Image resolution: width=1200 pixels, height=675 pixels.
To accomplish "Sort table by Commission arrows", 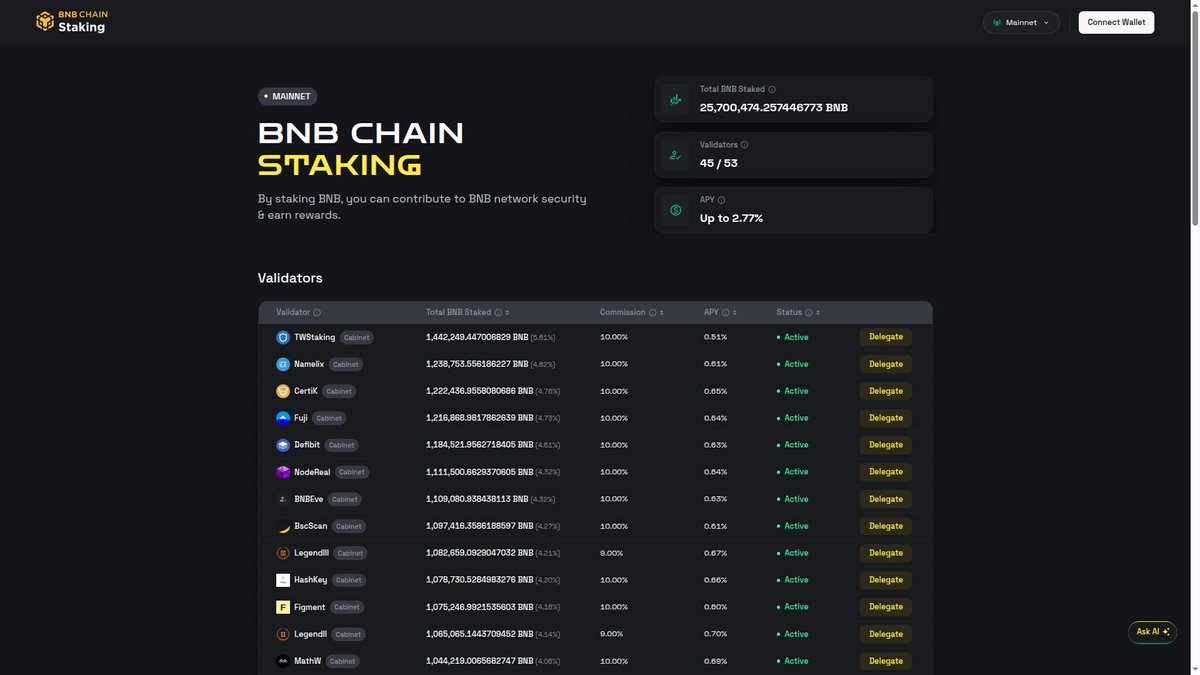I will pos(662,313).
